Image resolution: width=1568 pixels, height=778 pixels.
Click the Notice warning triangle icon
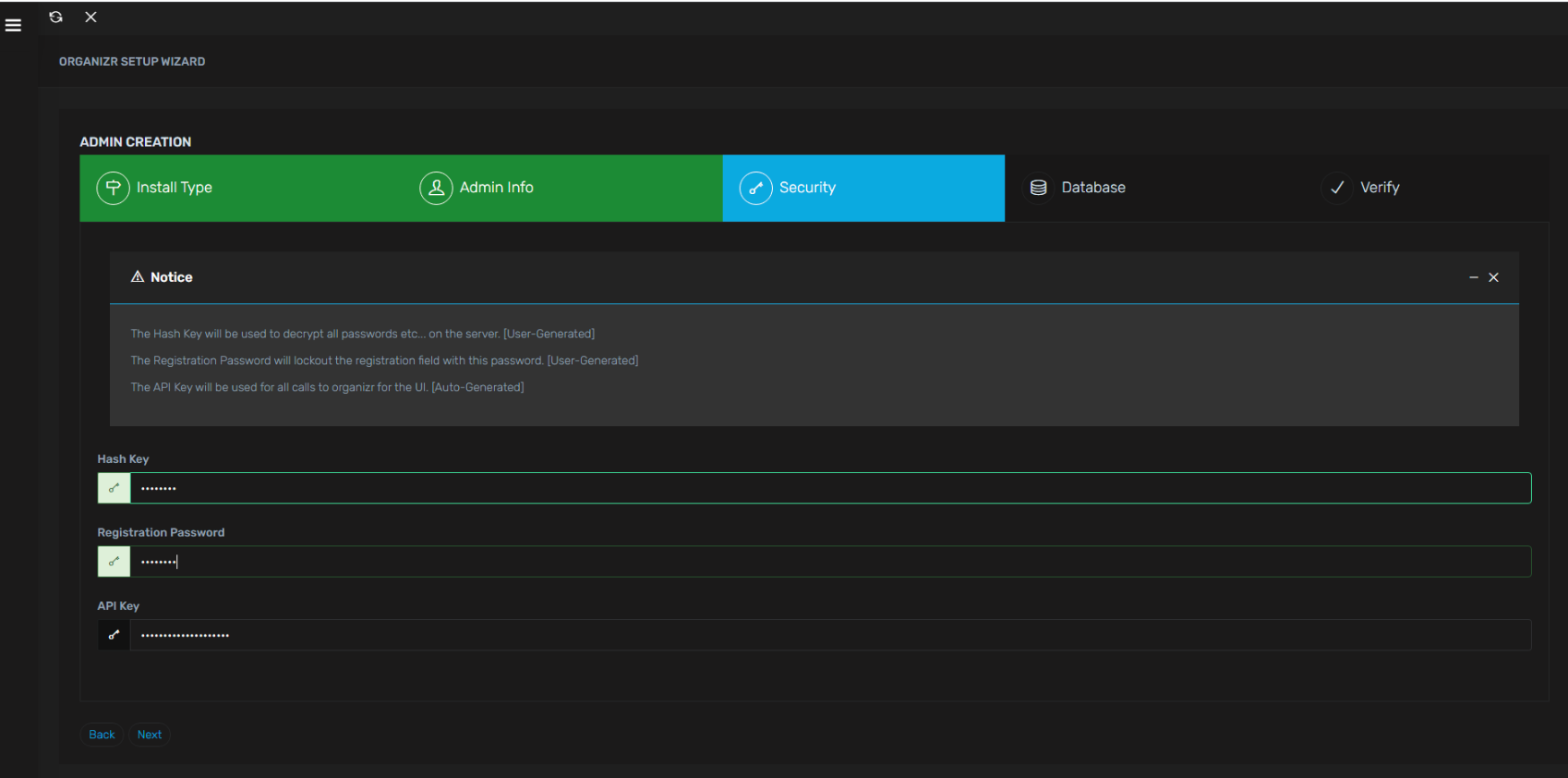coord(138,276)
